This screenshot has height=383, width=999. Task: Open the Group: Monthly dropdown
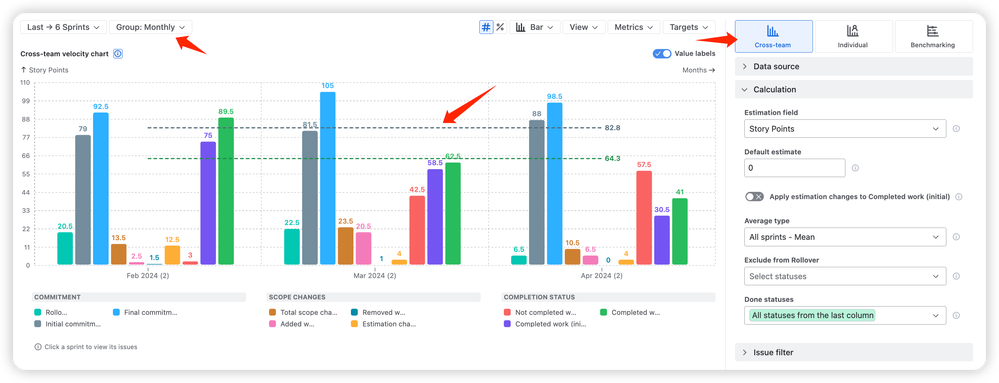point(150,27)
